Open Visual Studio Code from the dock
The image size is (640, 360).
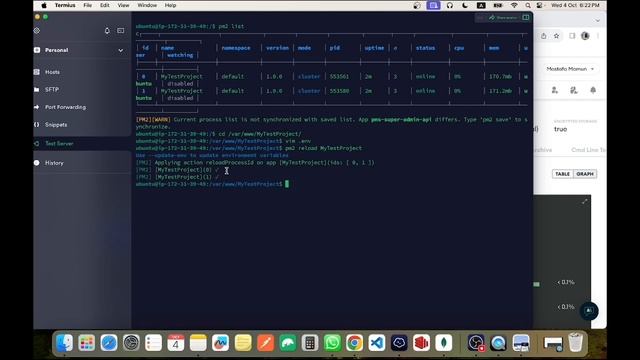tap(377, 343)
